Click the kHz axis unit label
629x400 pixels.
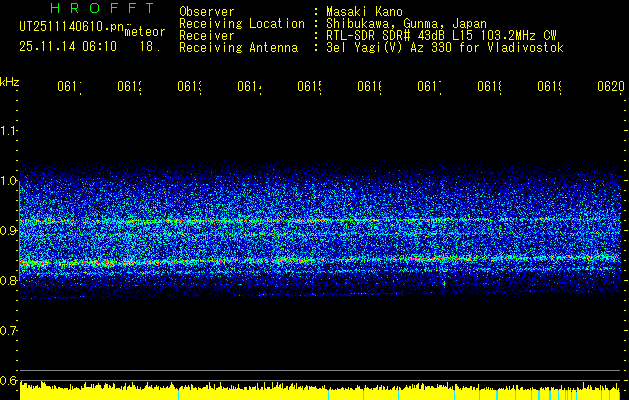10,82
